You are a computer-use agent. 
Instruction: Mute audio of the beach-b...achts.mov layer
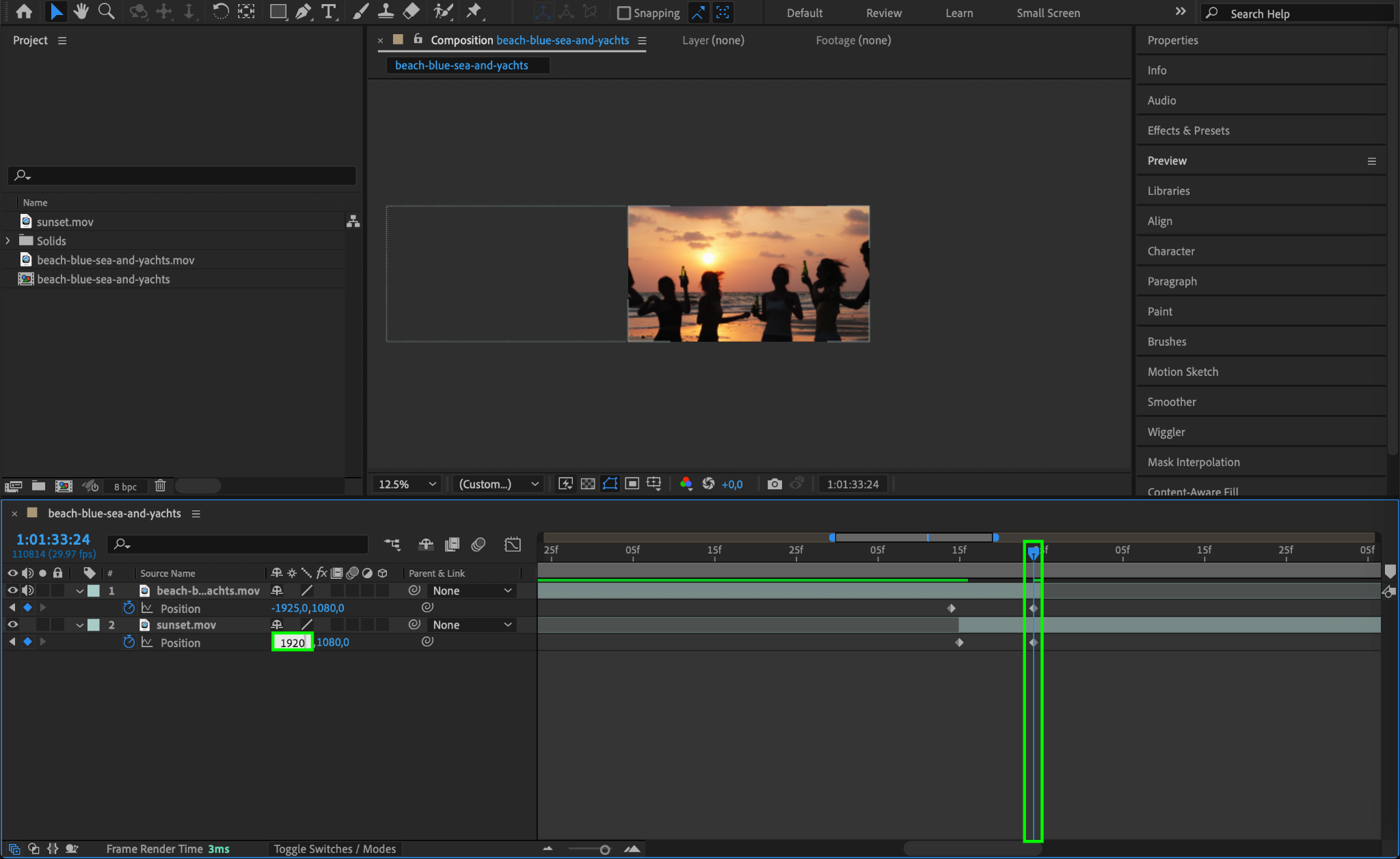click(28, 590)
